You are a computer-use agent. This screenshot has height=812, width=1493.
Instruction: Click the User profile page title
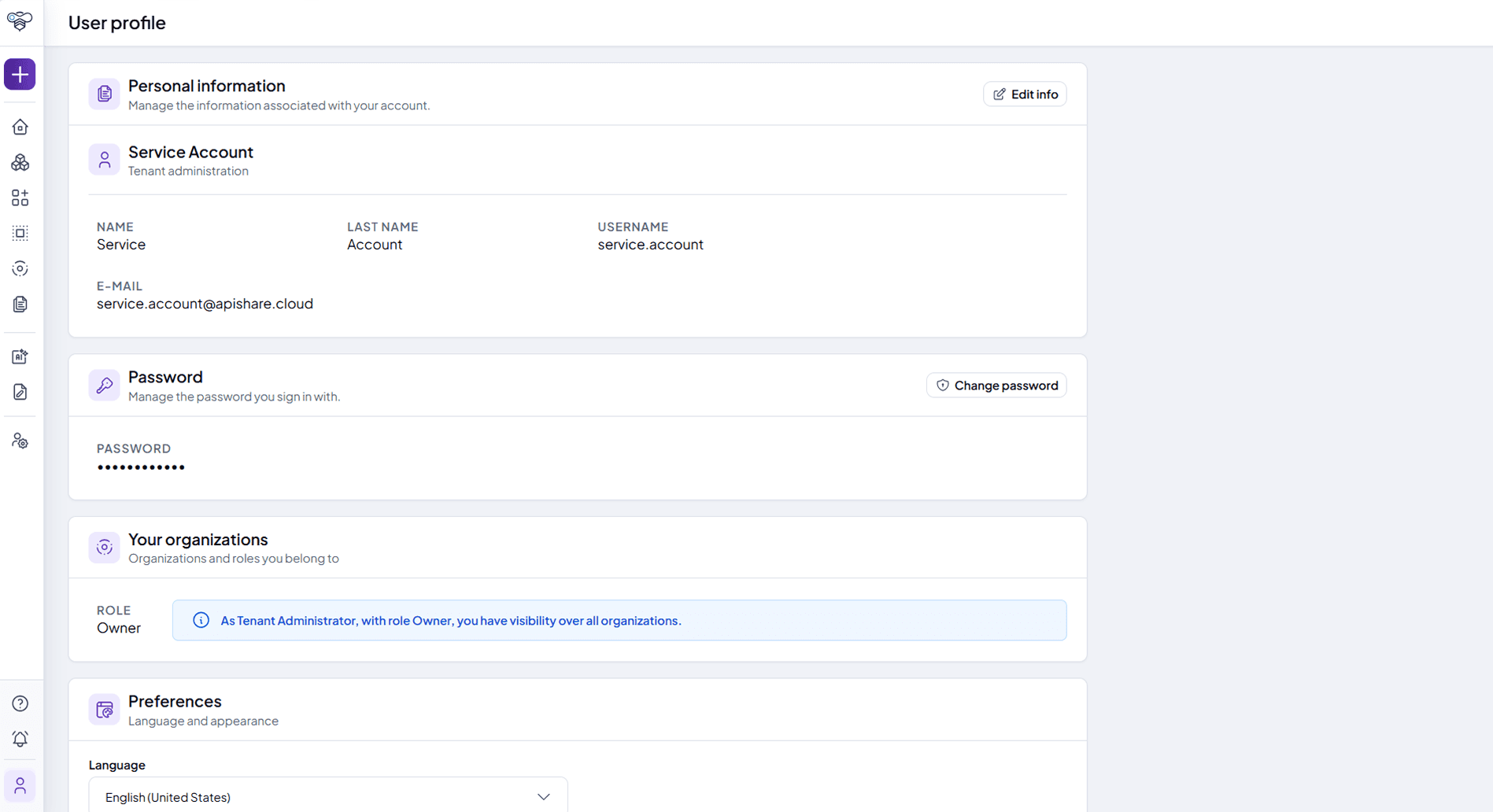[x=116, y=22]
